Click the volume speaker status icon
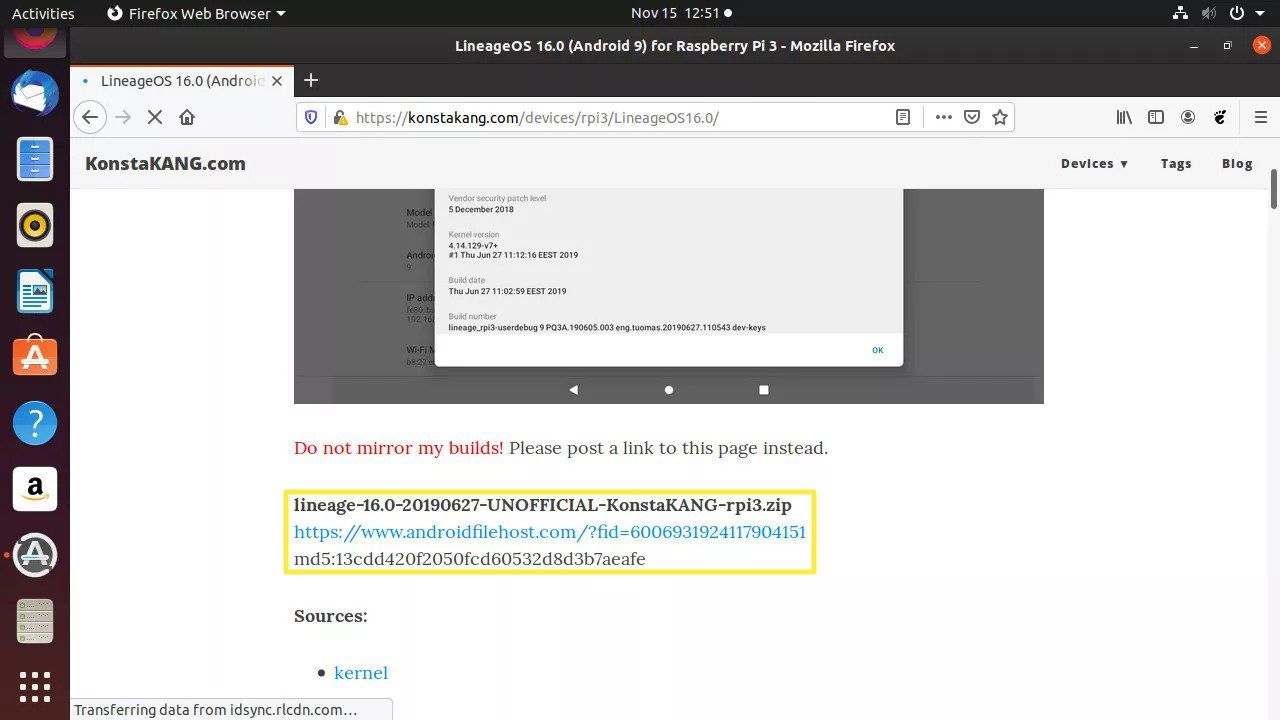 [x=1208, y=13]
